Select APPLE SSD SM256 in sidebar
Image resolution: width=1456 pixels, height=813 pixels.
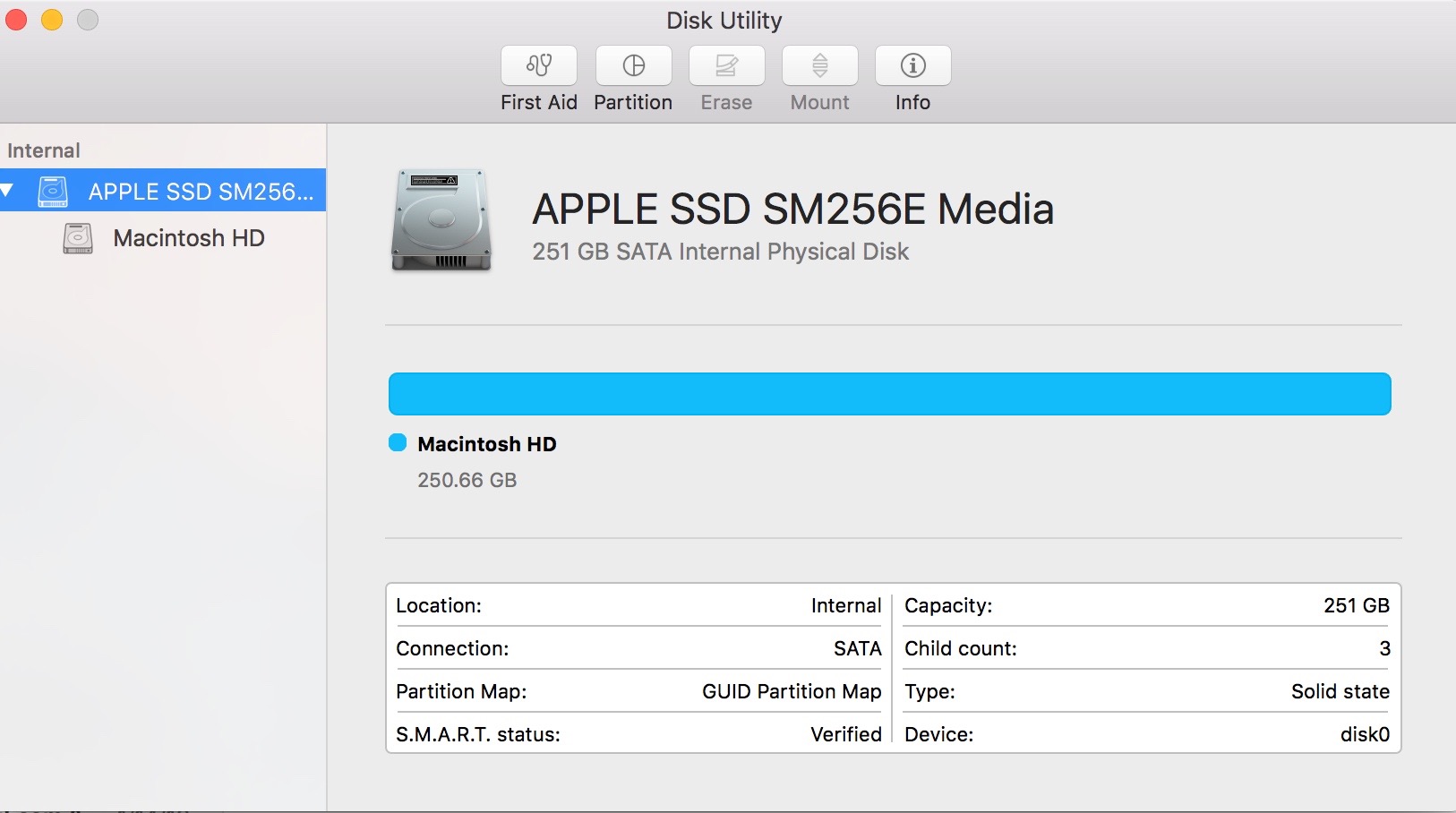[x=163, y=191]
